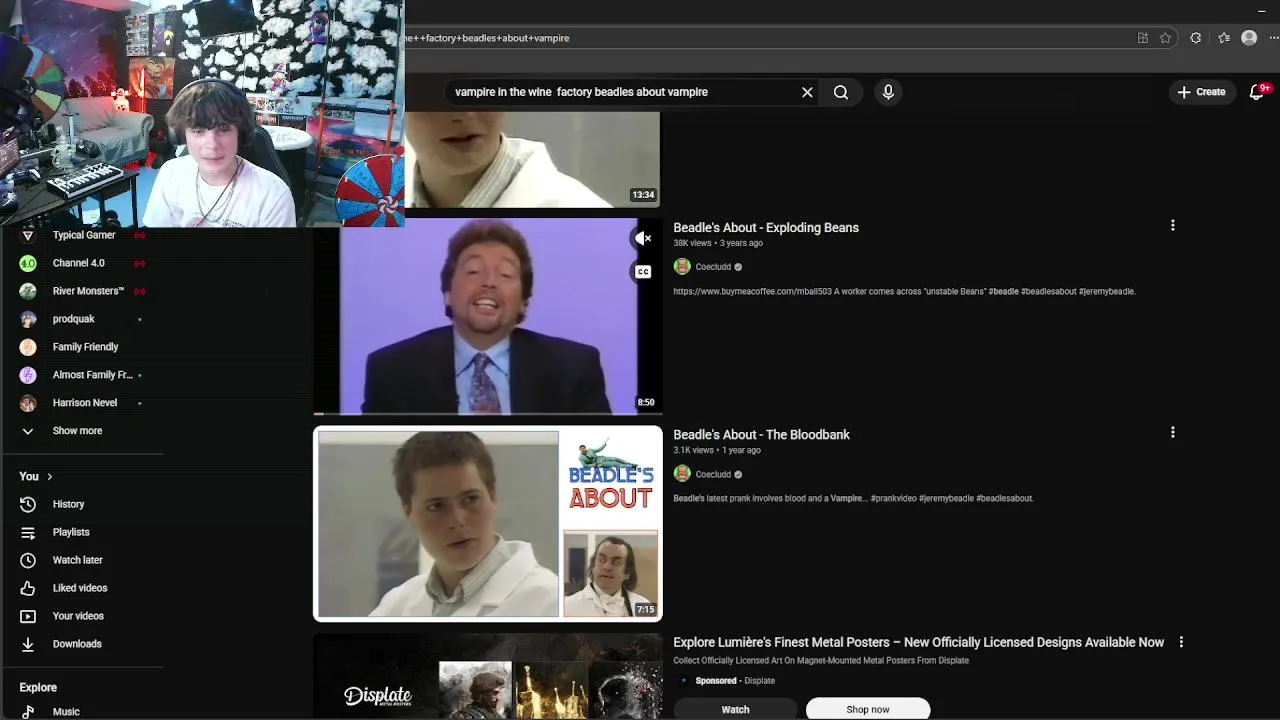
Task: Open the Exploding Beans three-dot options menu
Action: (x=1173, y=226)
